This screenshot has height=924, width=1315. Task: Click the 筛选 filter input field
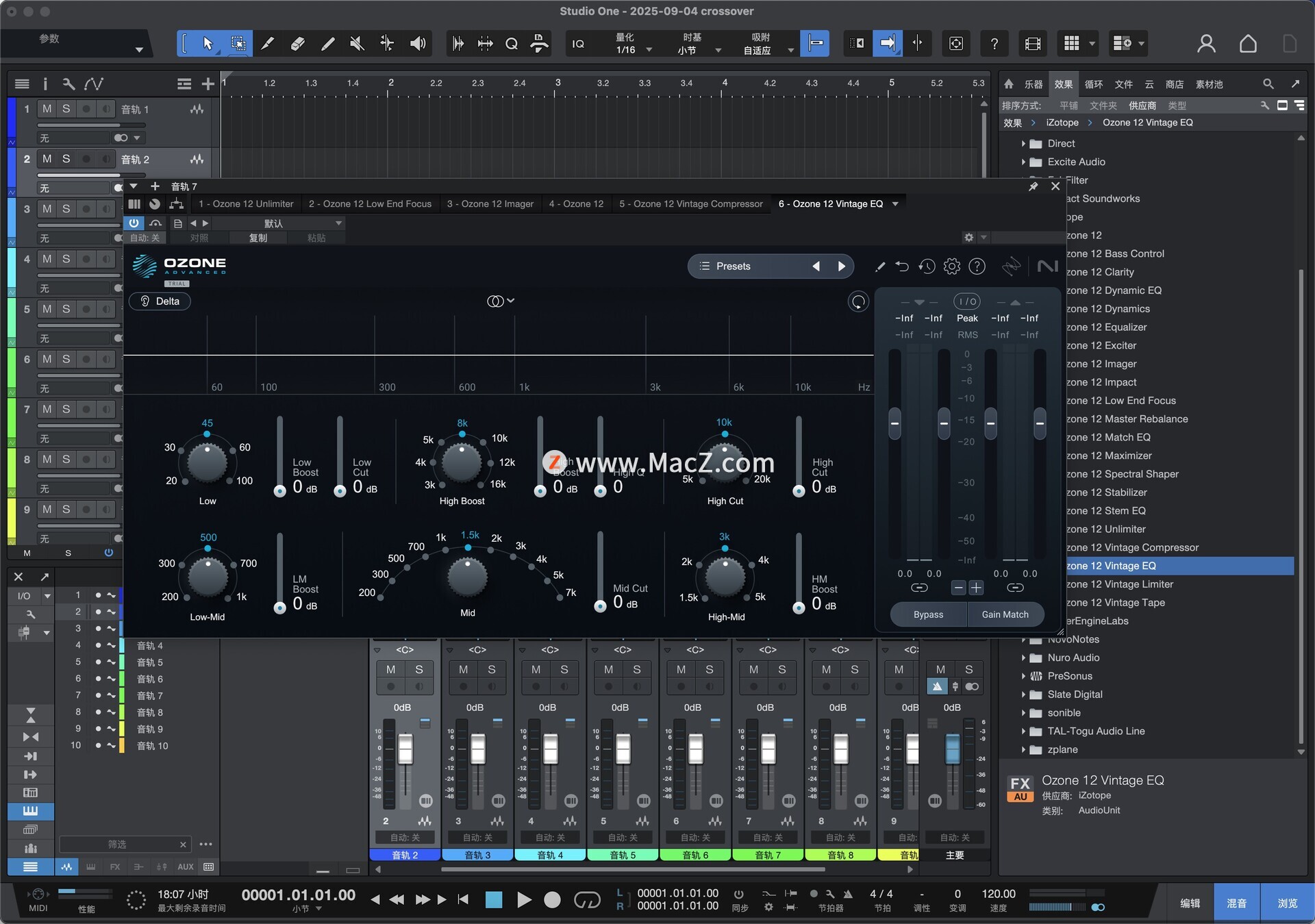(118, 845)
